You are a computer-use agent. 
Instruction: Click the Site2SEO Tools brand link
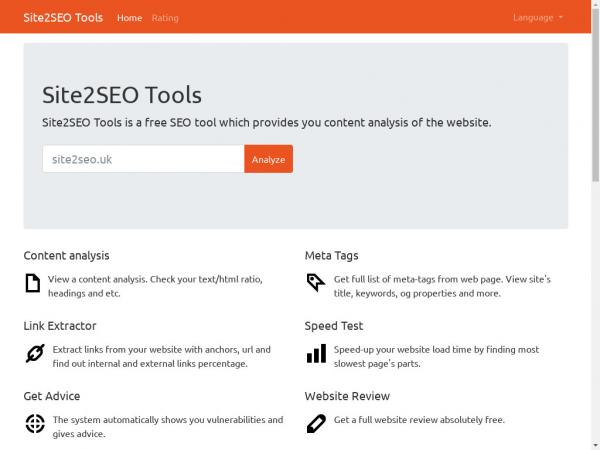pos(63,18)
